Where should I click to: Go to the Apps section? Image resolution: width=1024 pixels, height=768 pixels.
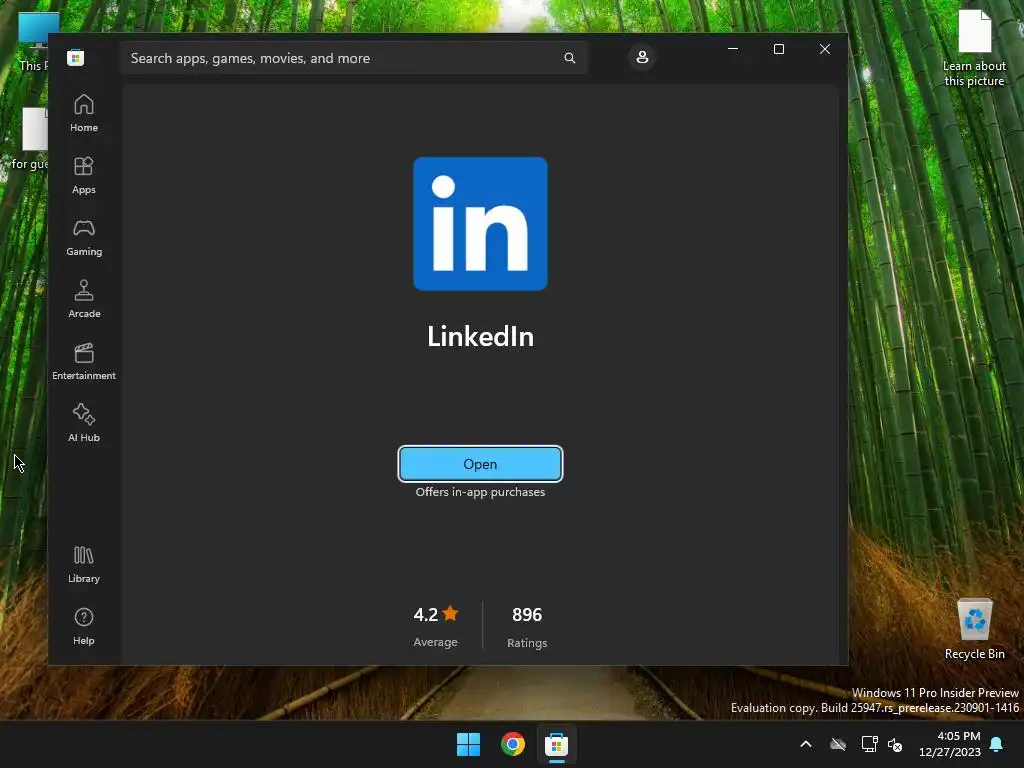point(84,176)
